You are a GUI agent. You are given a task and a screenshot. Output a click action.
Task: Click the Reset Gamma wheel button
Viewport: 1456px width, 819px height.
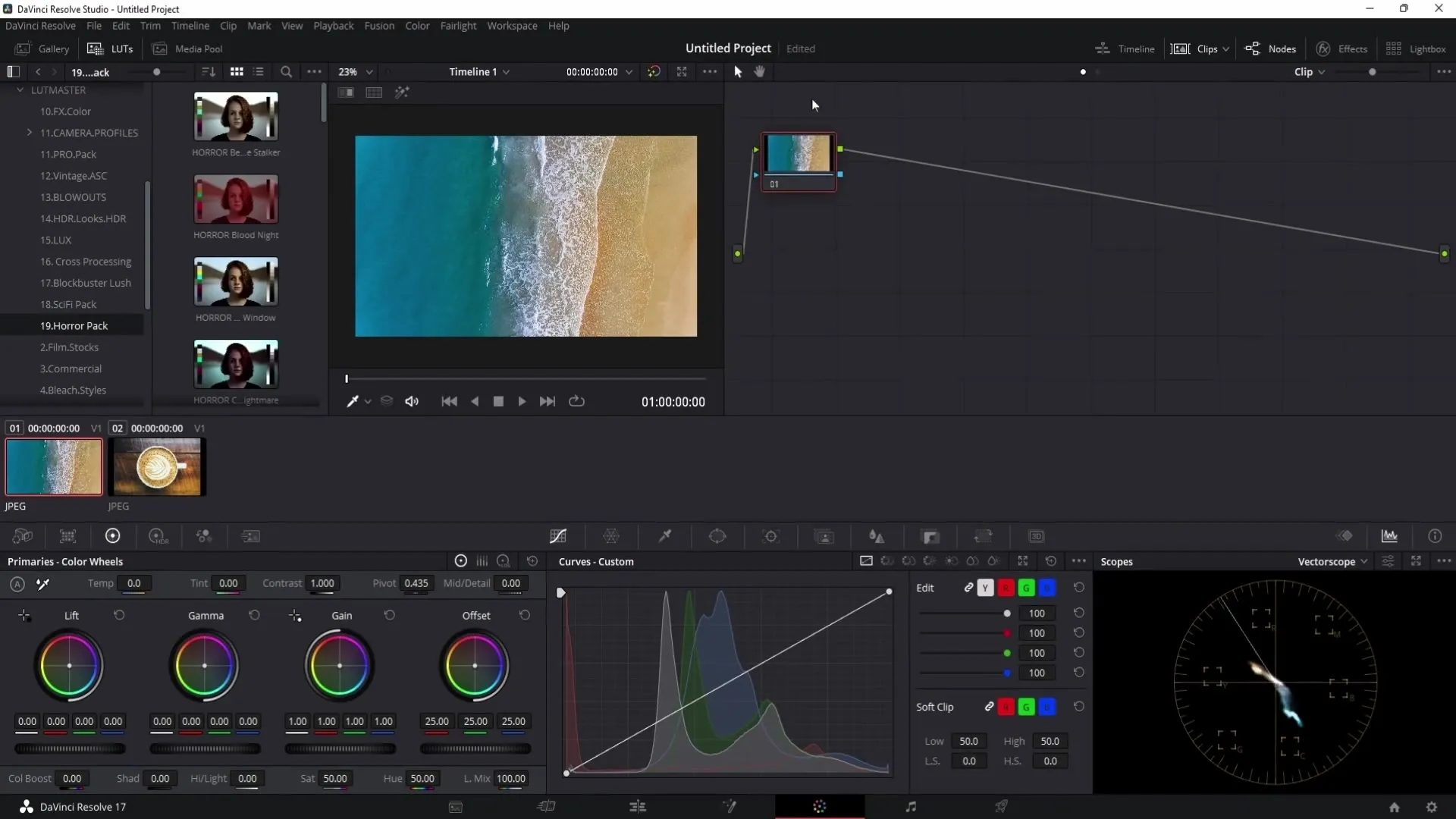[254, 616]
